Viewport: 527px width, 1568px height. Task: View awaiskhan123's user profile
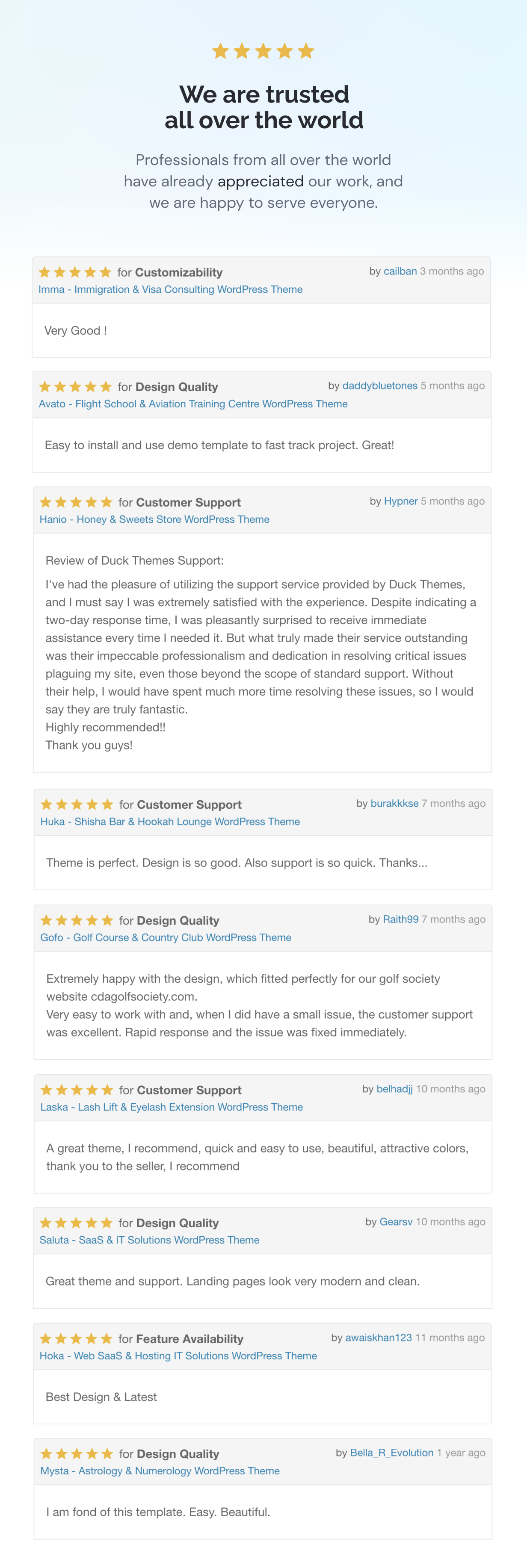click(x=378, y=1337)
